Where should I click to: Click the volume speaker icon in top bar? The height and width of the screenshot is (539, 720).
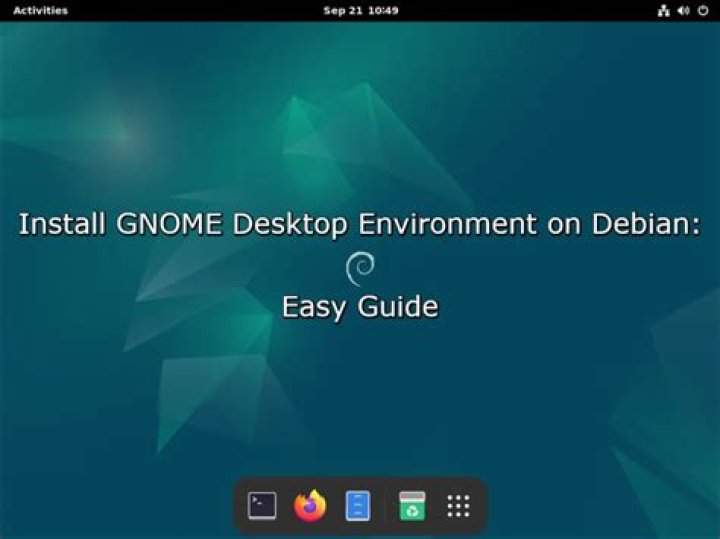coord(683,11)
